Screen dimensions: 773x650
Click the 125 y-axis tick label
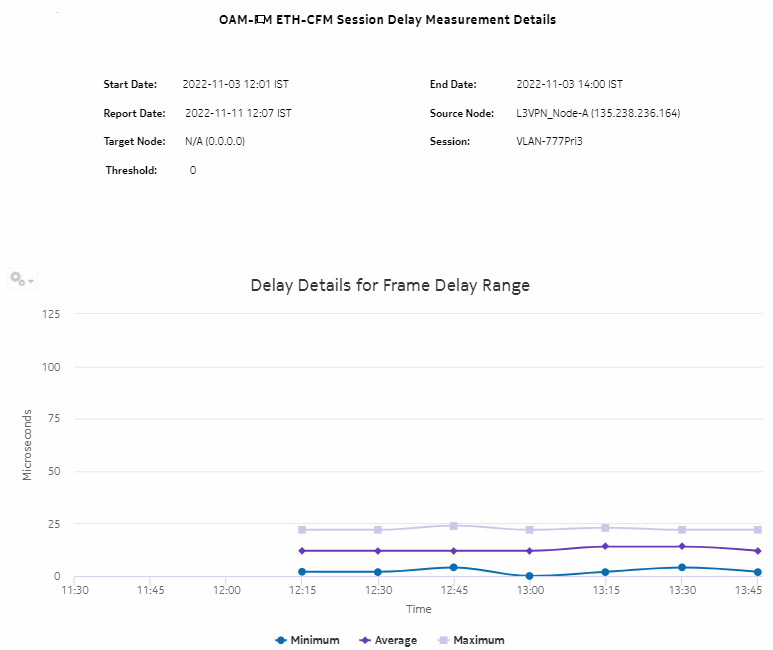51,314
